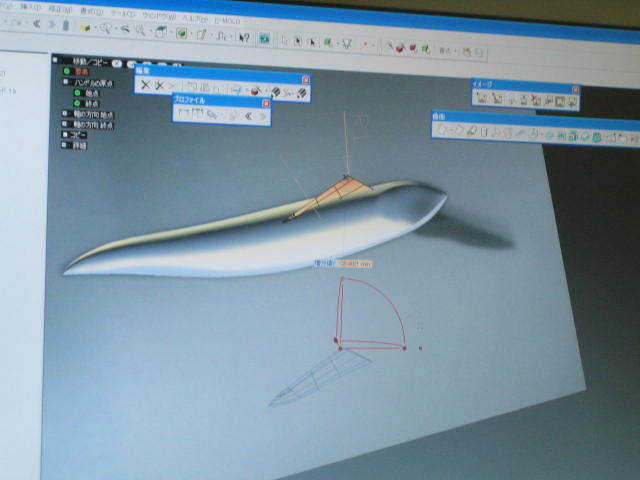Open the dropdown arrow next to the yellow box icon
This screenshot has width=640, height=480.
95,29
